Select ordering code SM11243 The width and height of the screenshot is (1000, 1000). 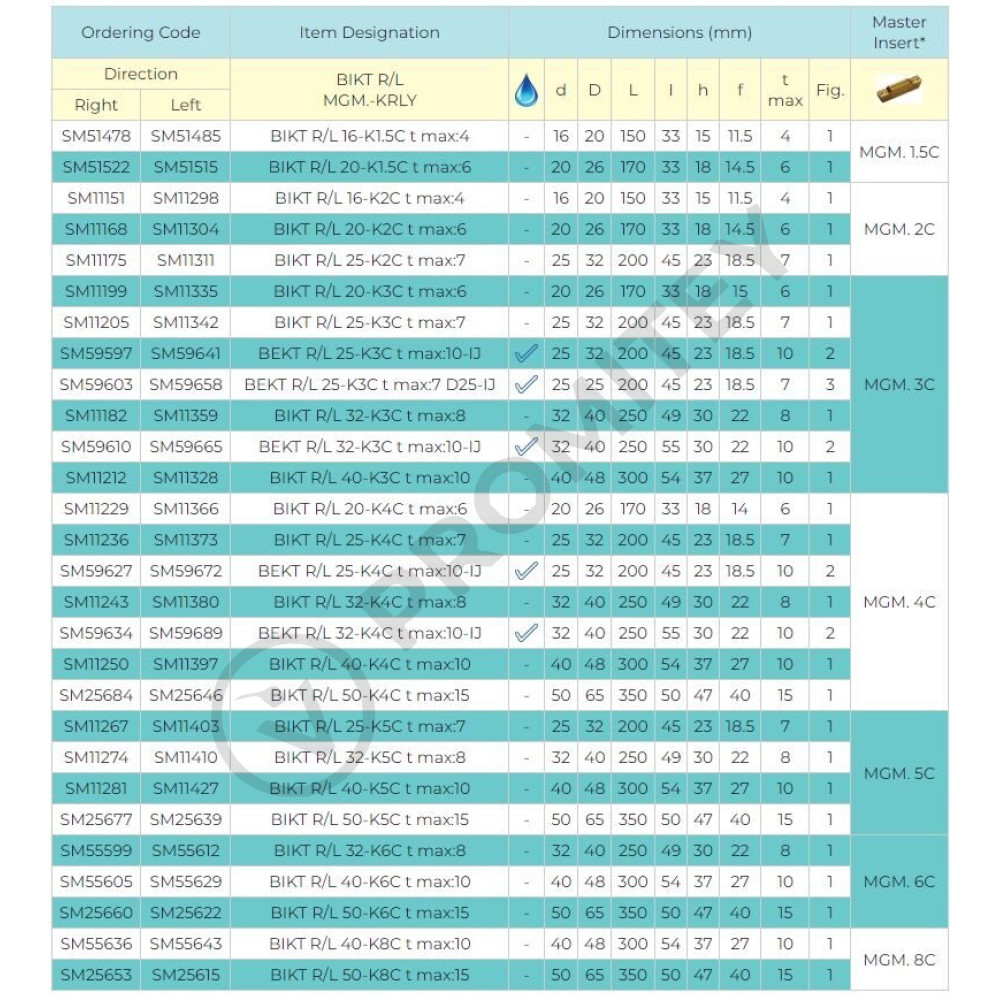96,602
